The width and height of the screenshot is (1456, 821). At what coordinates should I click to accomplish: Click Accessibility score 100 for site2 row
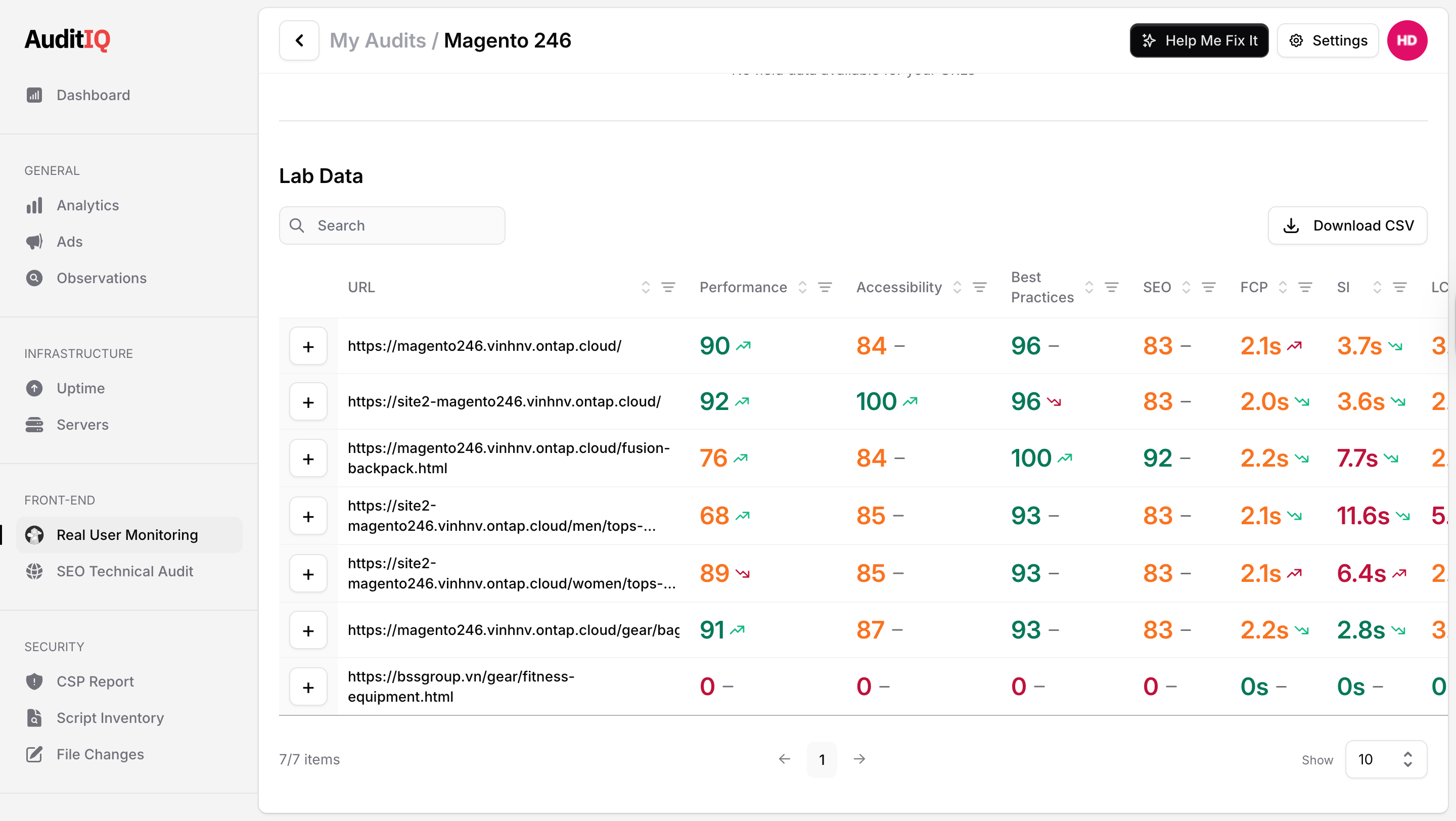point(876,402)
